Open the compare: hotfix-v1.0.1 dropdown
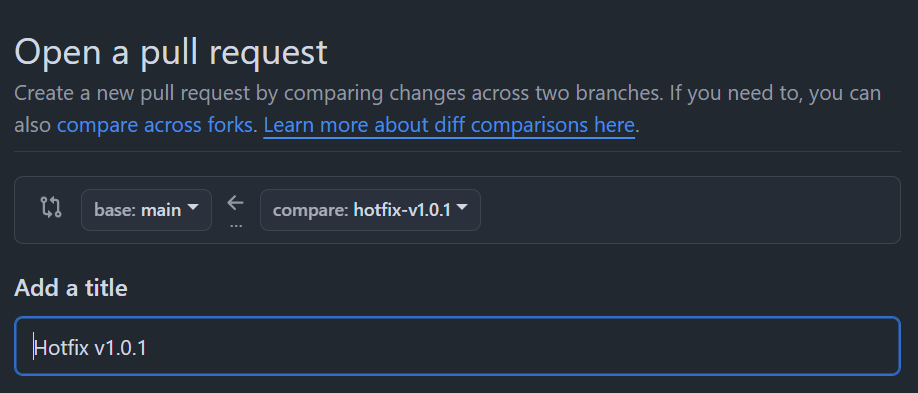 (x=370, y=210)
